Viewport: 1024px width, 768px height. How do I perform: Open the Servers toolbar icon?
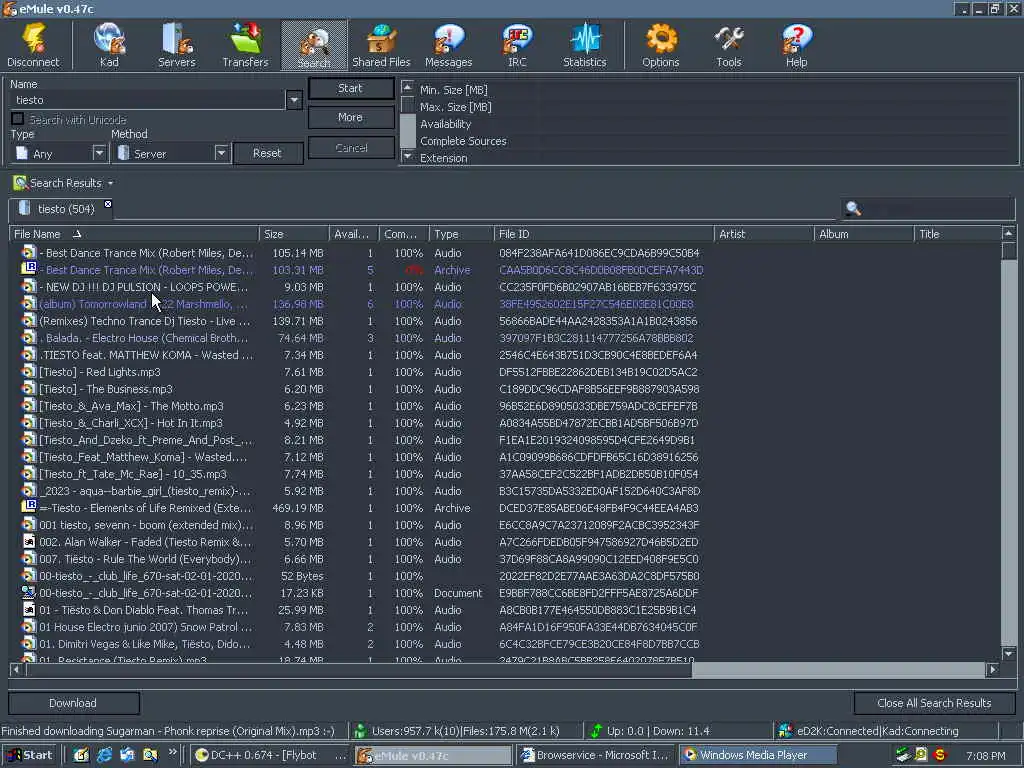click(x=176, y=45)
